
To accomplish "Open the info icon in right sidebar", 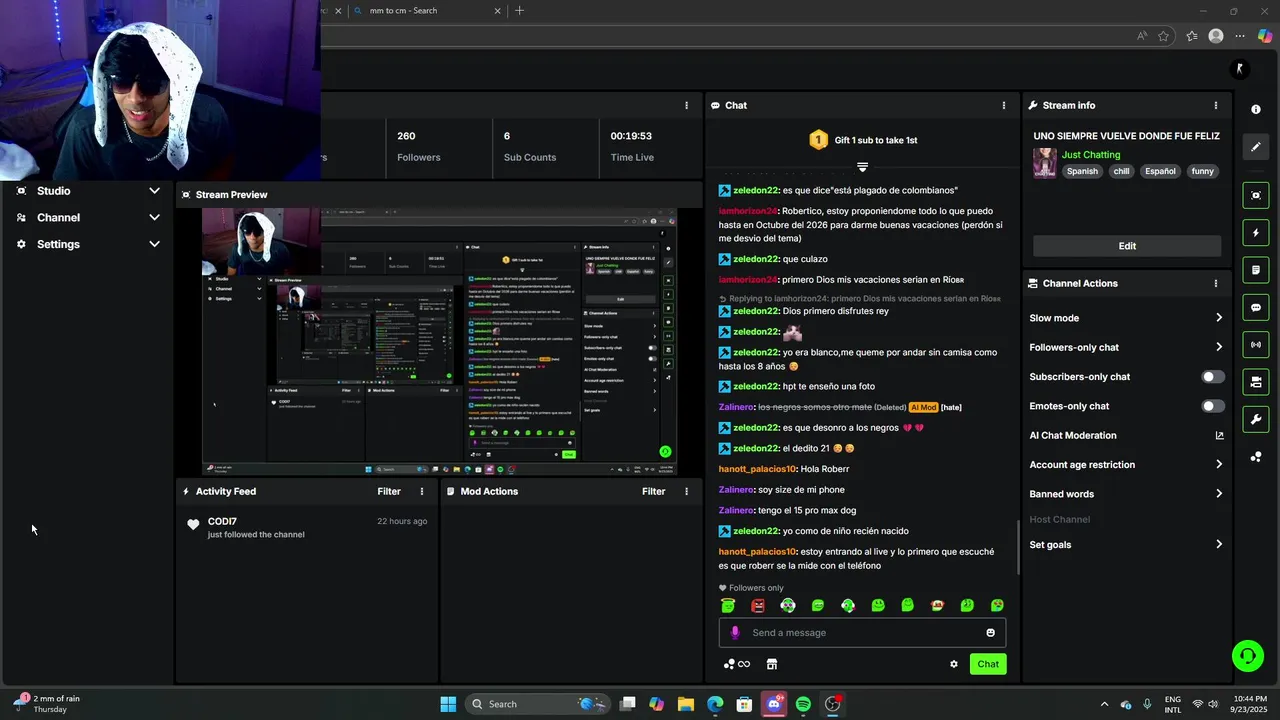I will pyautogui.click(x=1256, y=109).
